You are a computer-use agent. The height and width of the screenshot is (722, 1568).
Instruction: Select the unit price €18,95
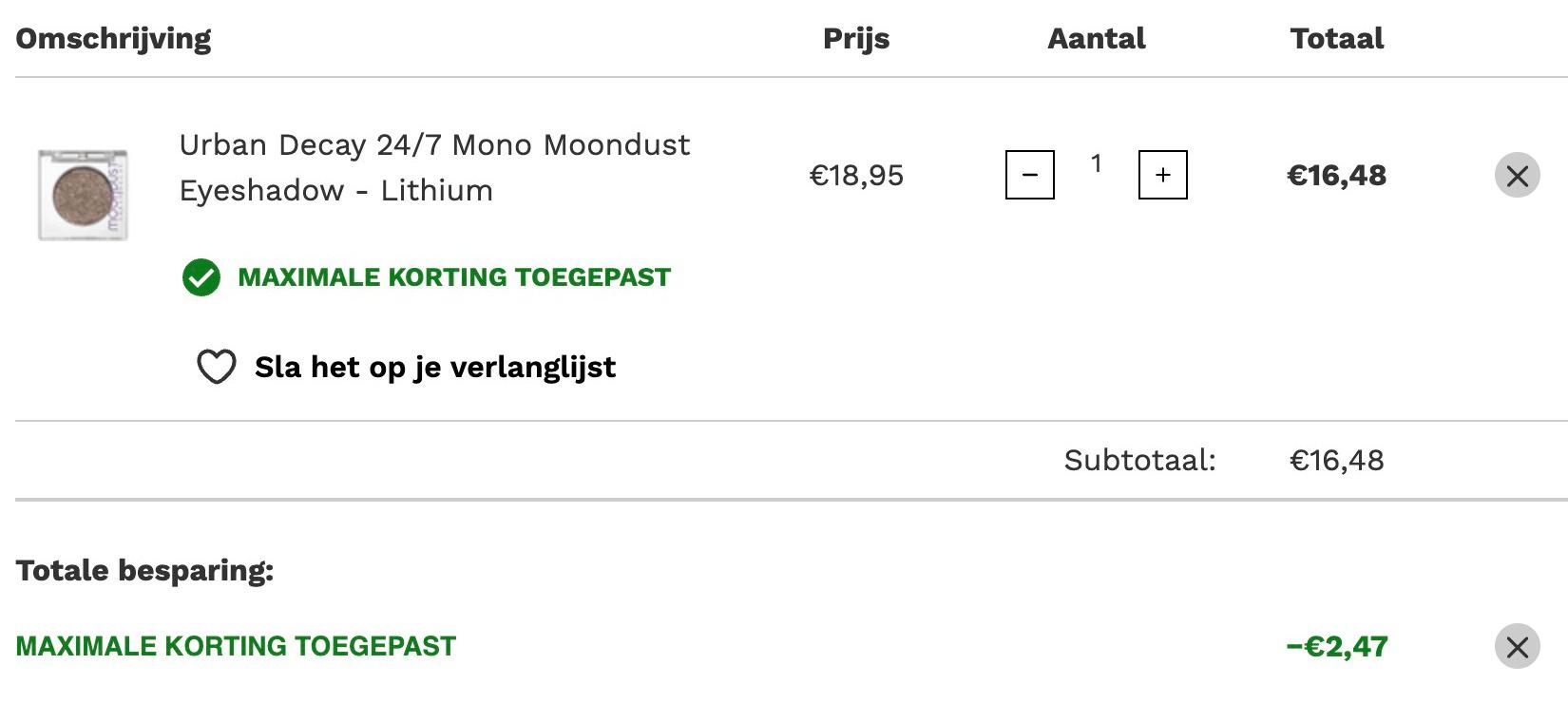856,176
